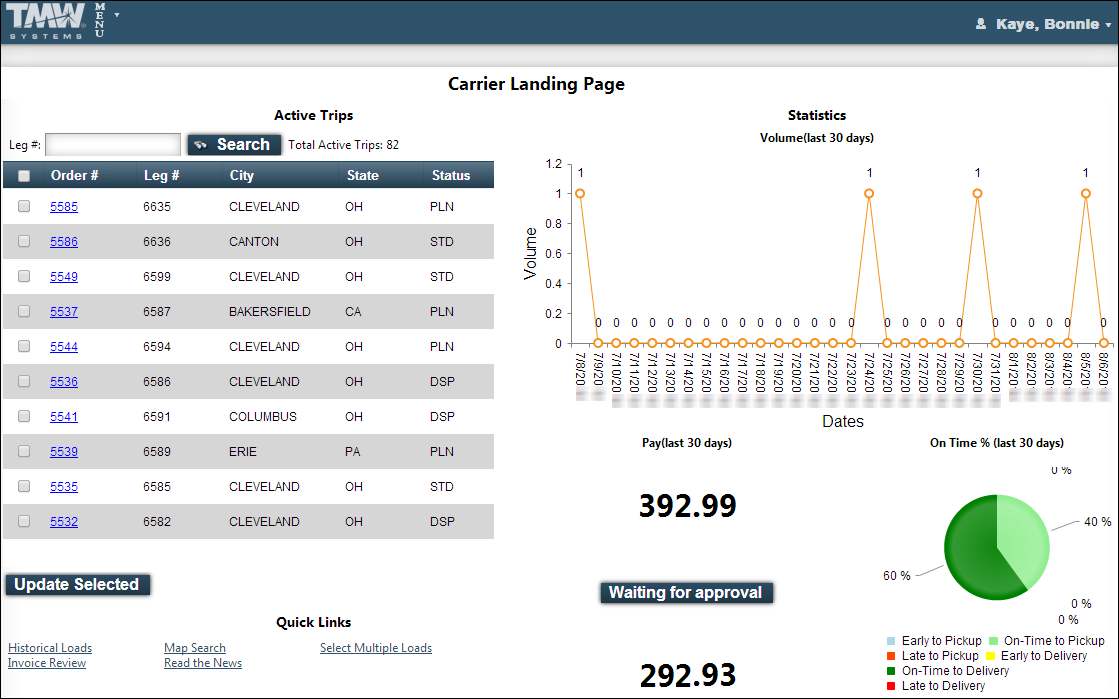Click the COLUMBUS city cell
The height and width of the screenshot is (699, 1119).
pos(263,416)
